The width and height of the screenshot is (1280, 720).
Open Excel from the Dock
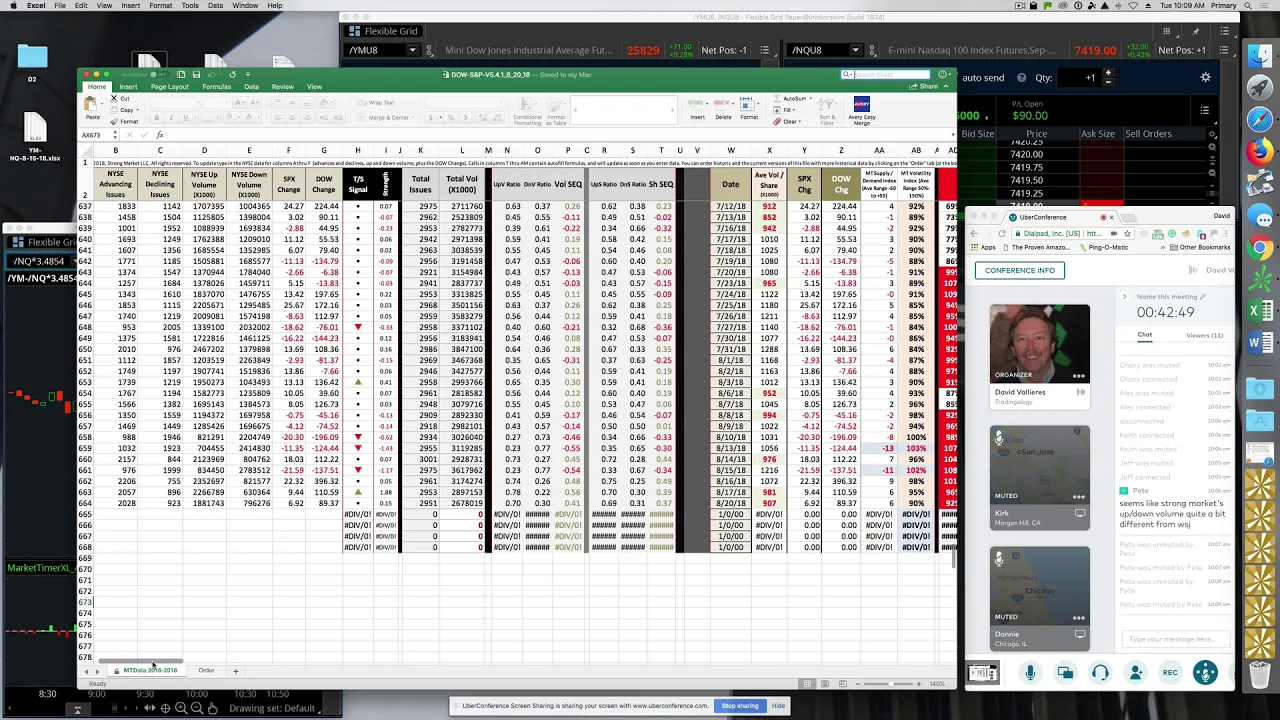pos(1260,312)
